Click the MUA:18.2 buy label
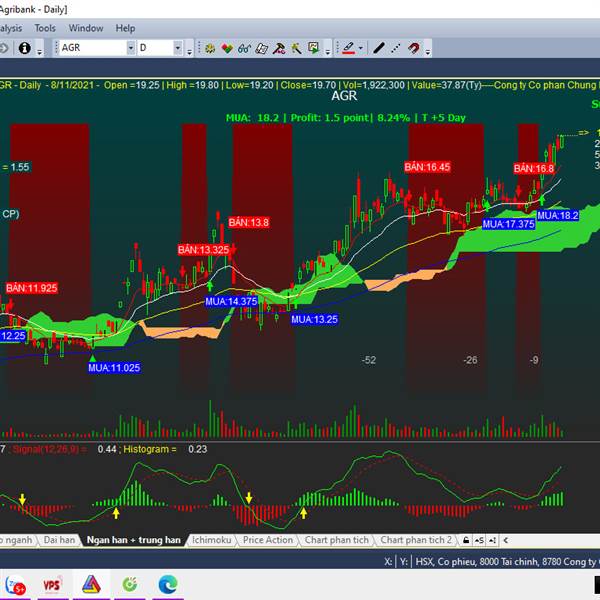Image resolution: width=600 pixels, height=600 pixels. (558, 215)
